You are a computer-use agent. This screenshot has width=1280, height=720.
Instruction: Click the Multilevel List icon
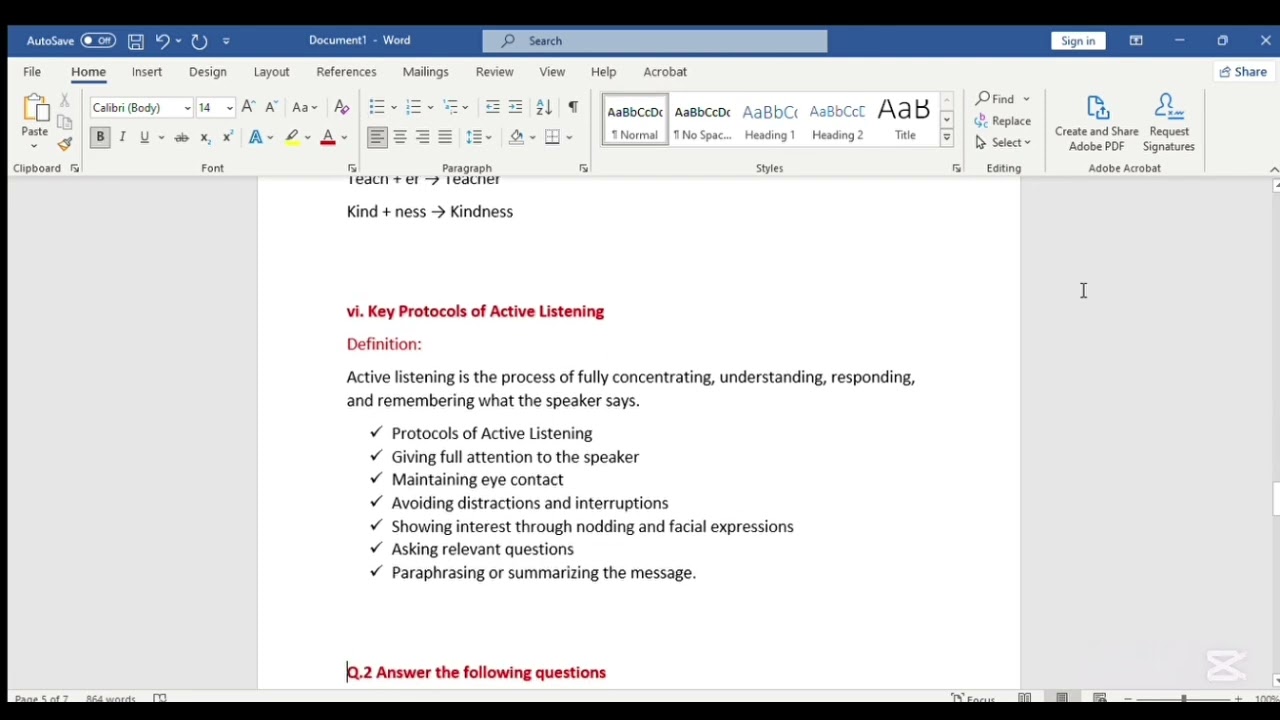pos(450,107)
